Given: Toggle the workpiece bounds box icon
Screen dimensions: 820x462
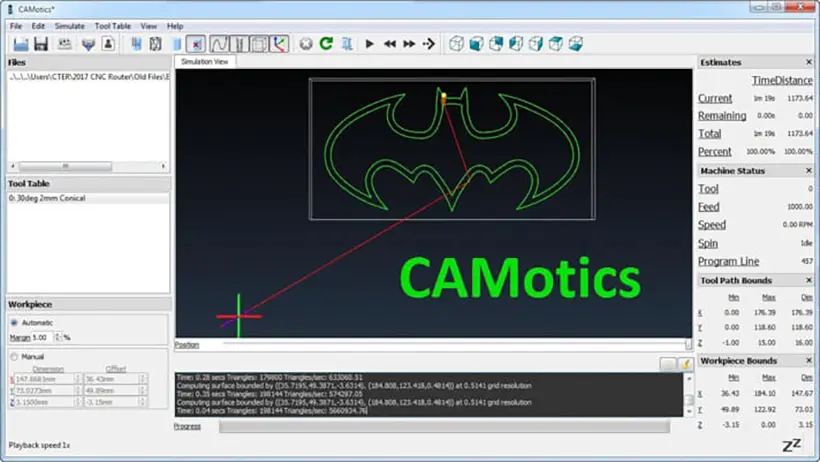Looking at the screenshot, I should pos(259,44).
